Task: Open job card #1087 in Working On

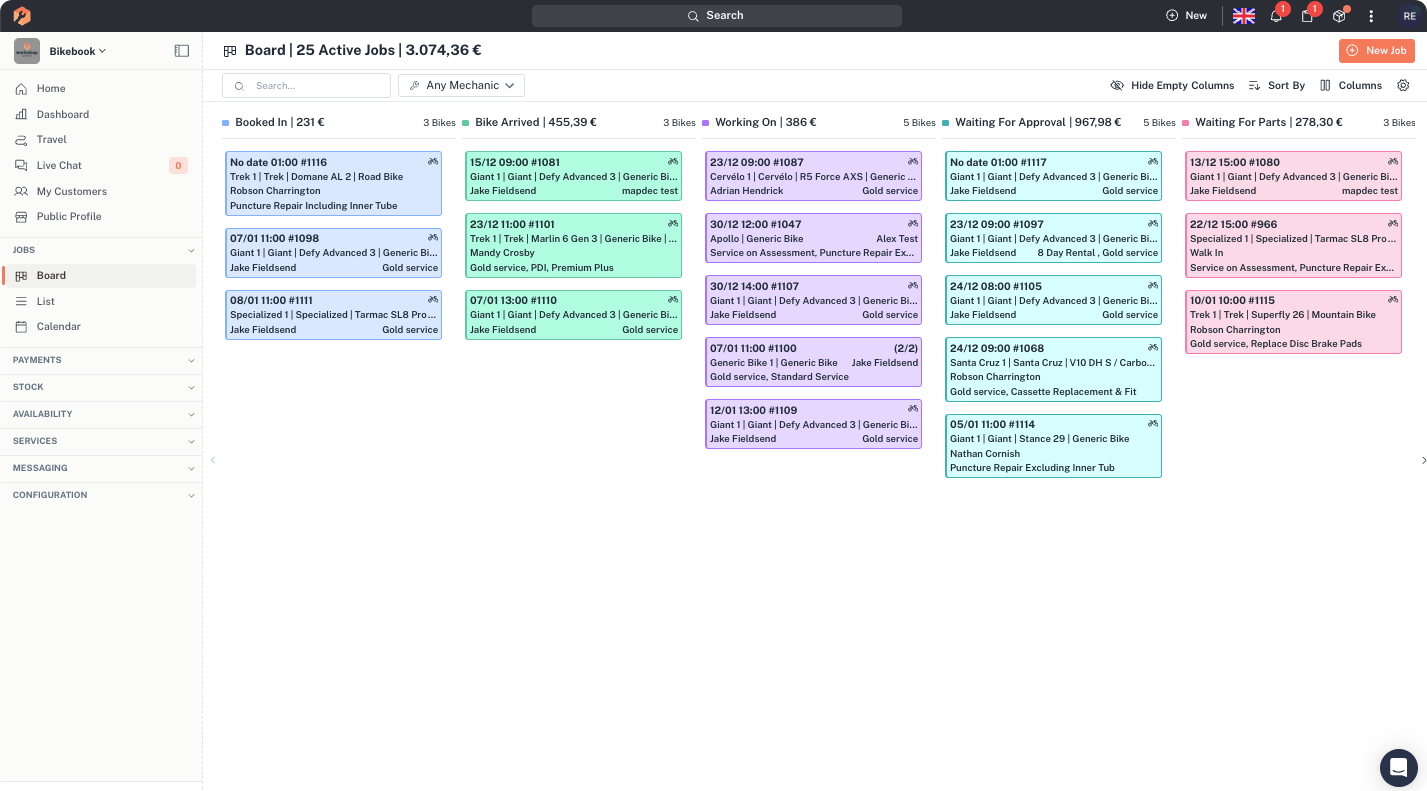Action: (x=813, y=176)
